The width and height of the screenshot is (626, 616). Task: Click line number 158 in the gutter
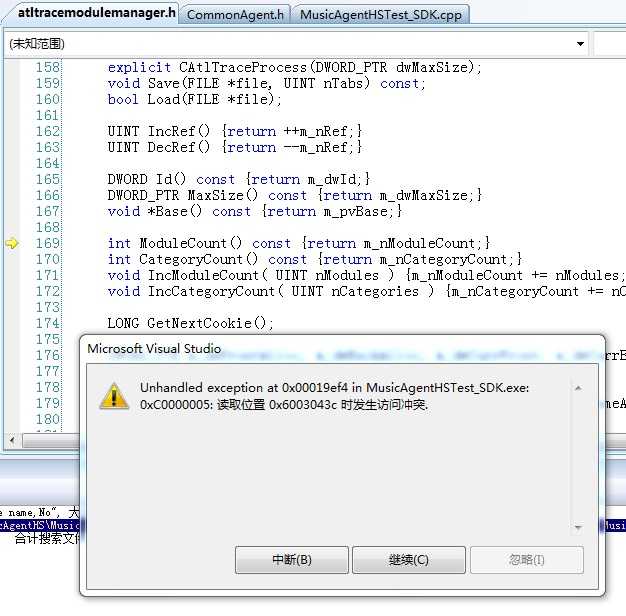coord(48,67)
